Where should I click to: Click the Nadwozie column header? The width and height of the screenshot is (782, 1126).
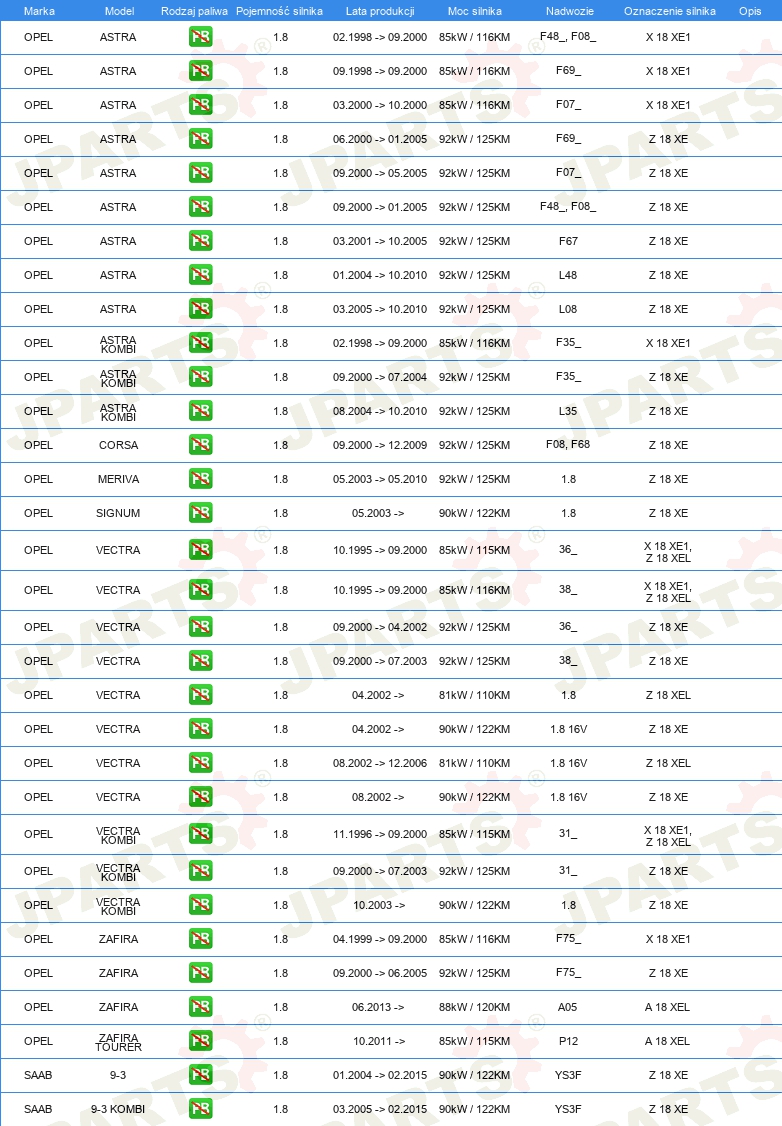pos(569,11)
